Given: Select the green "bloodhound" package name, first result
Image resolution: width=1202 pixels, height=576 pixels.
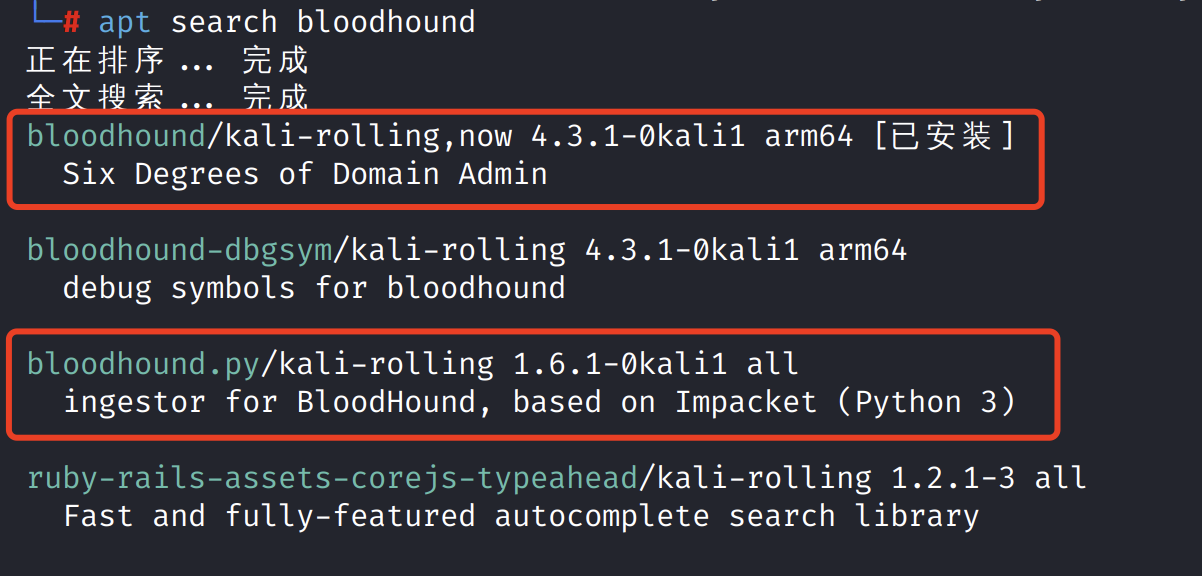Looking at the screenshot, I should pyautogui.click(x=116, y=136).
